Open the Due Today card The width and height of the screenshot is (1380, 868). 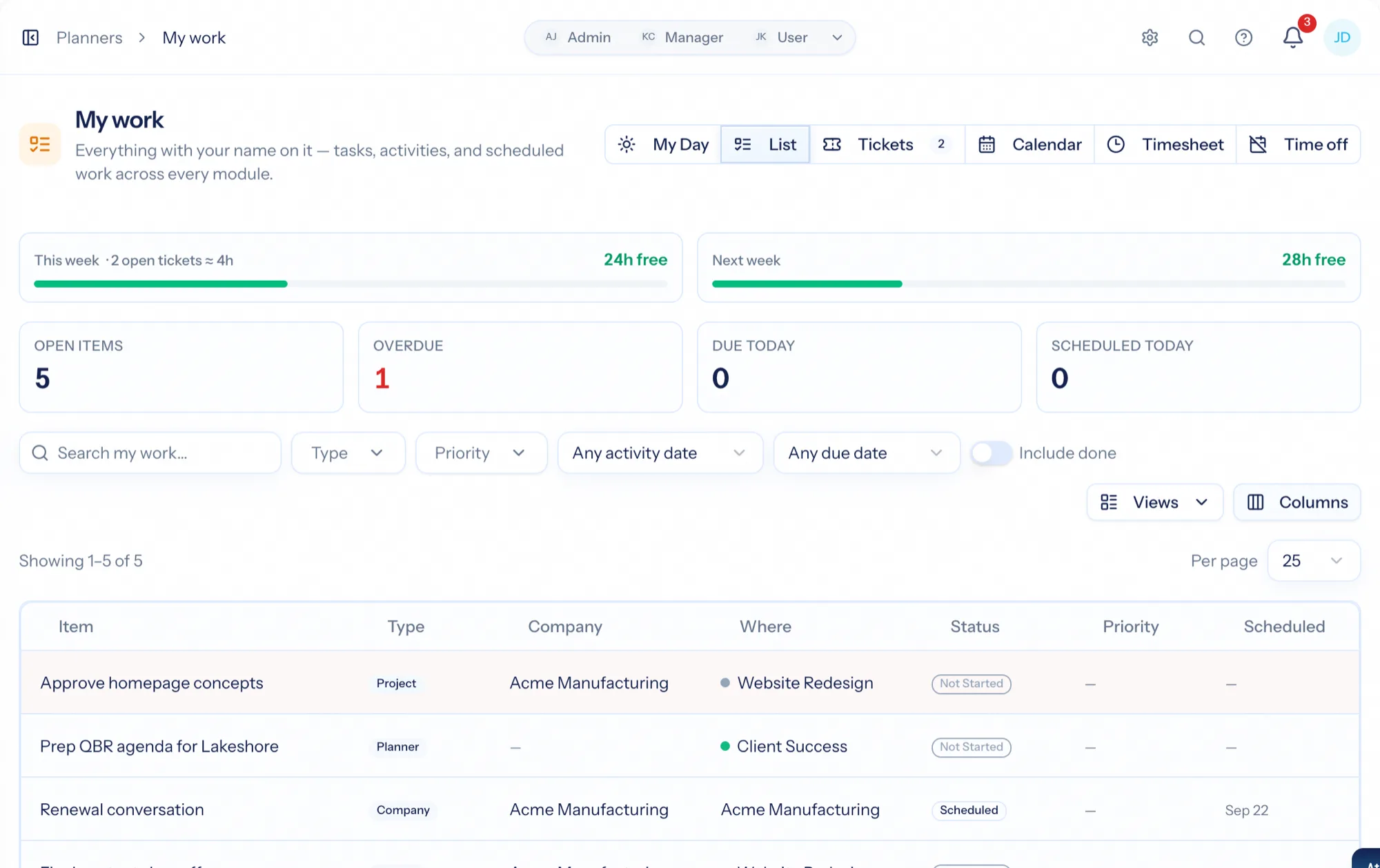pyautogui.click(x=859, y=367)
